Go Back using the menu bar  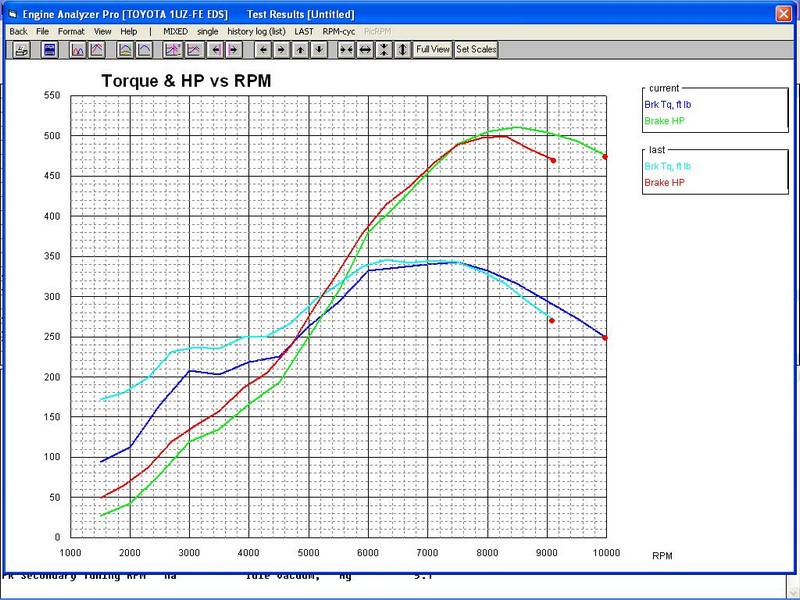[x=18, y=32]
